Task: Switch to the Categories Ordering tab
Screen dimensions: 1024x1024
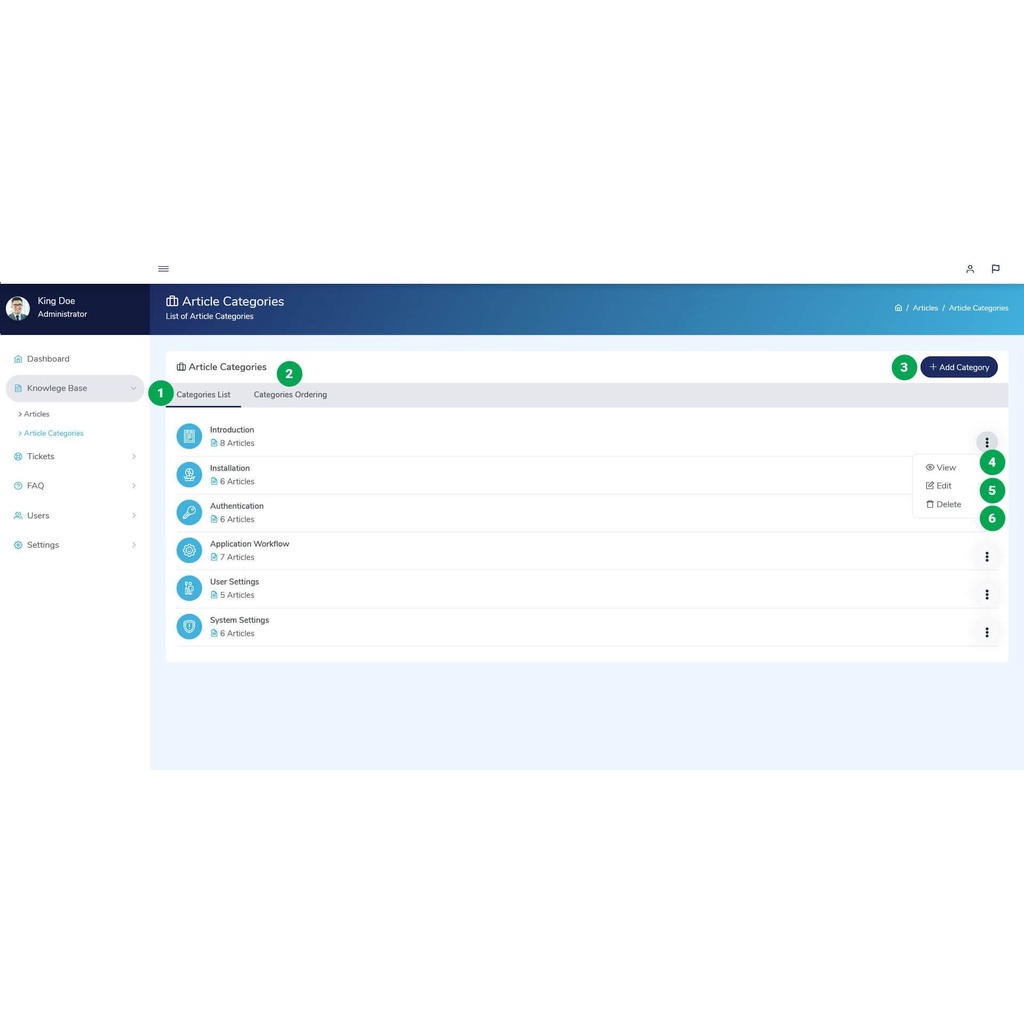Action: coord(290,394)
